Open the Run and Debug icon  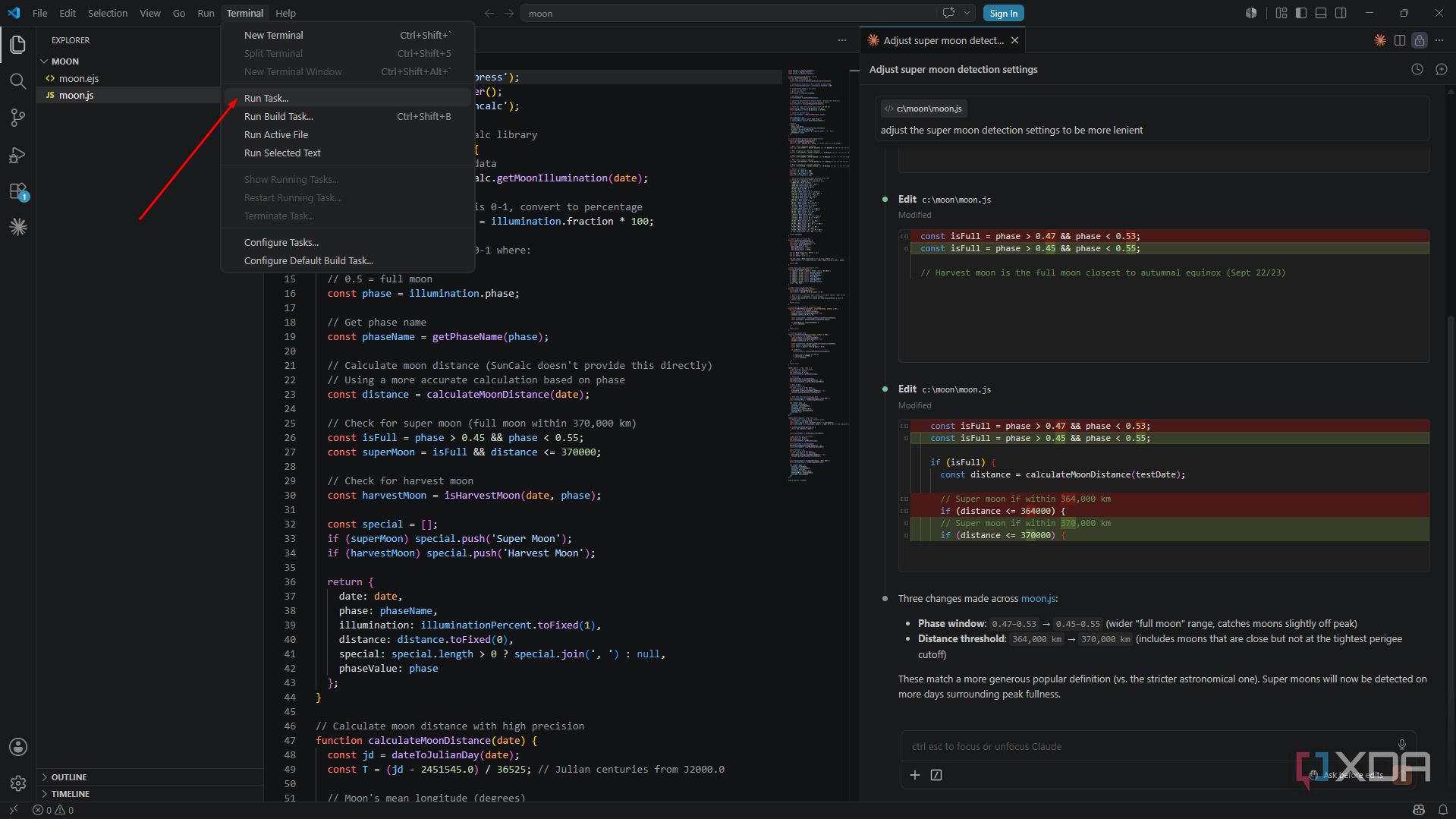point(18,154)
